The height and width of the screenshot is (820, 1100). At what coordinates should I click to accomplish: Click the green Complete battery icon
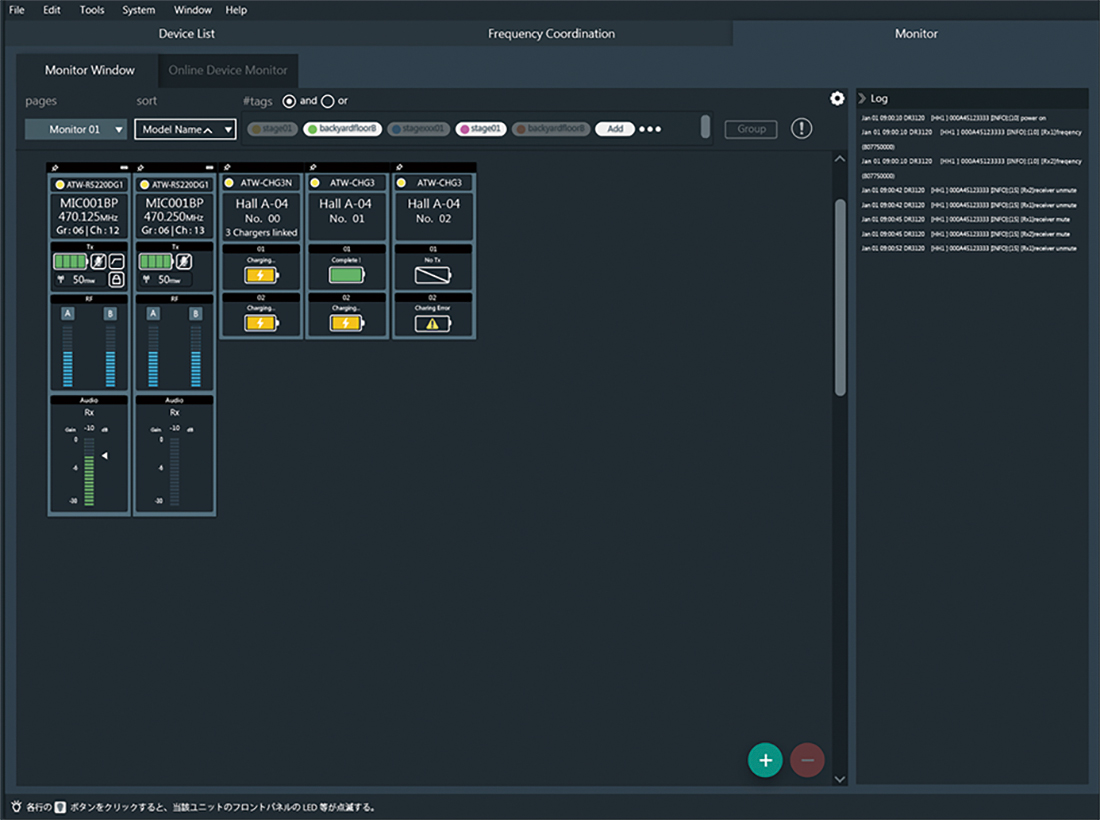click(347, 275)
